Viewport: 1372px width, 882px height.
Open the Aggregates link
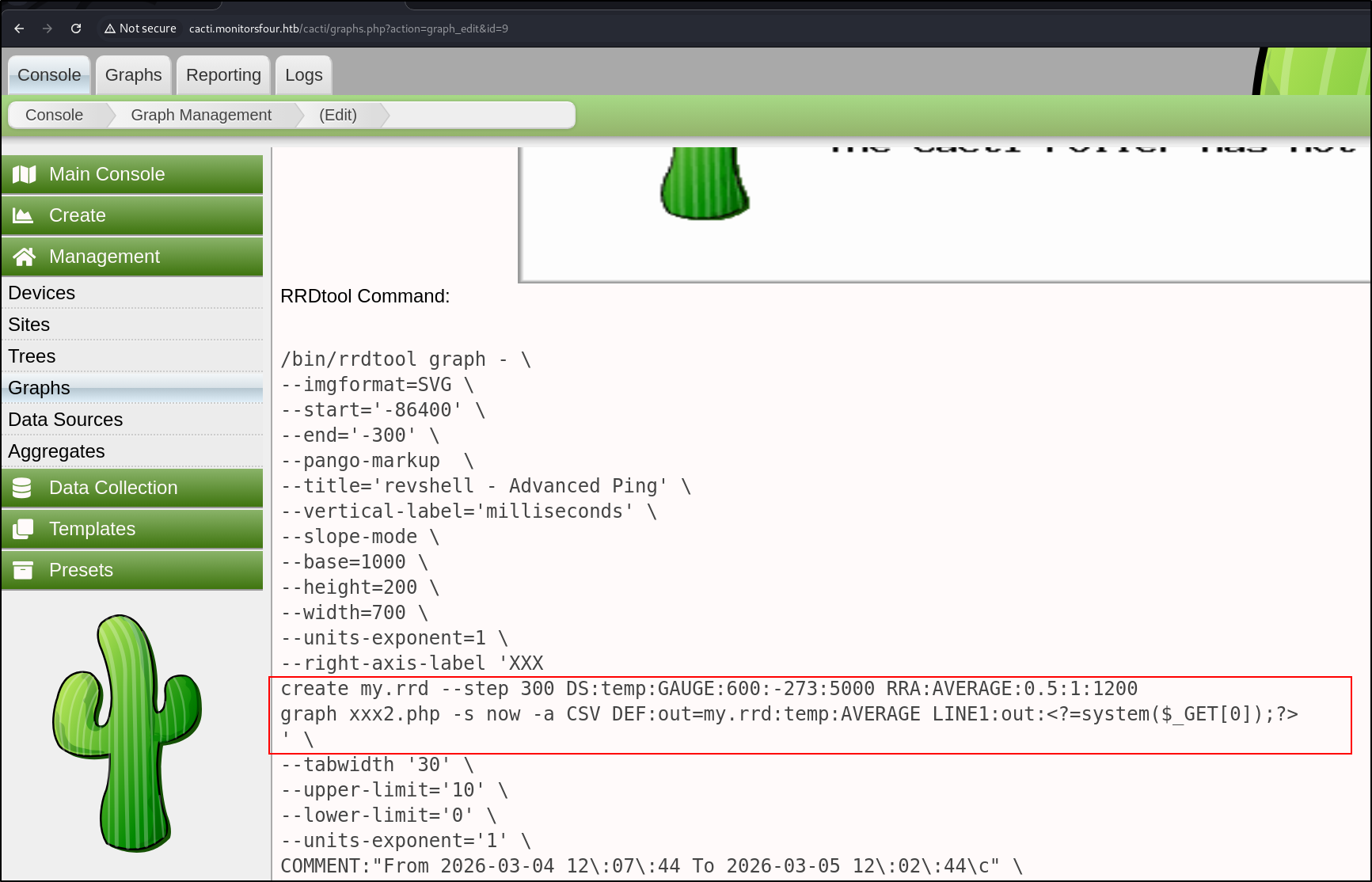(132, 451)
